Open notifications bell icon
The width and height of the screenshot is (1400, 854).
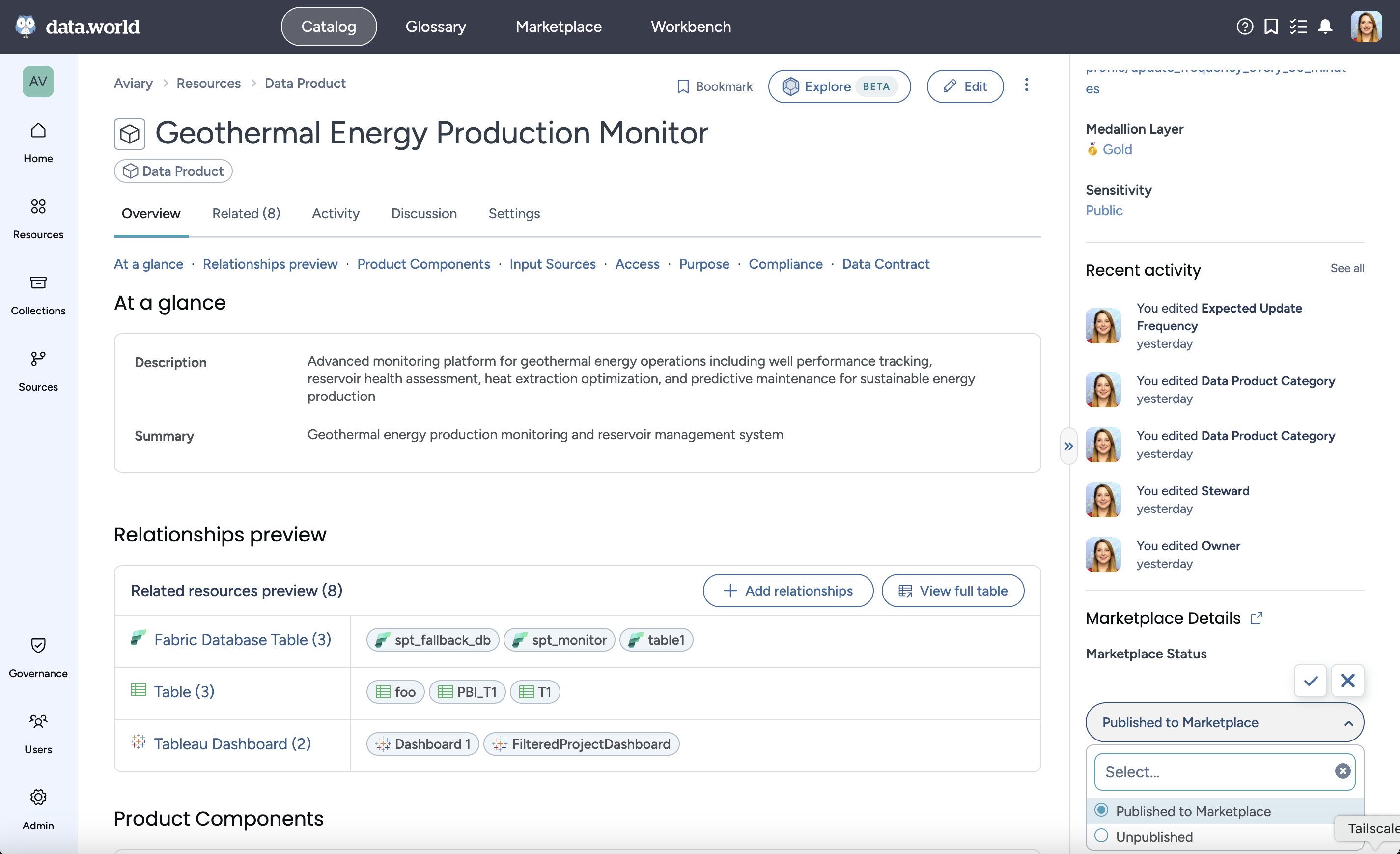coord(1325,27)
